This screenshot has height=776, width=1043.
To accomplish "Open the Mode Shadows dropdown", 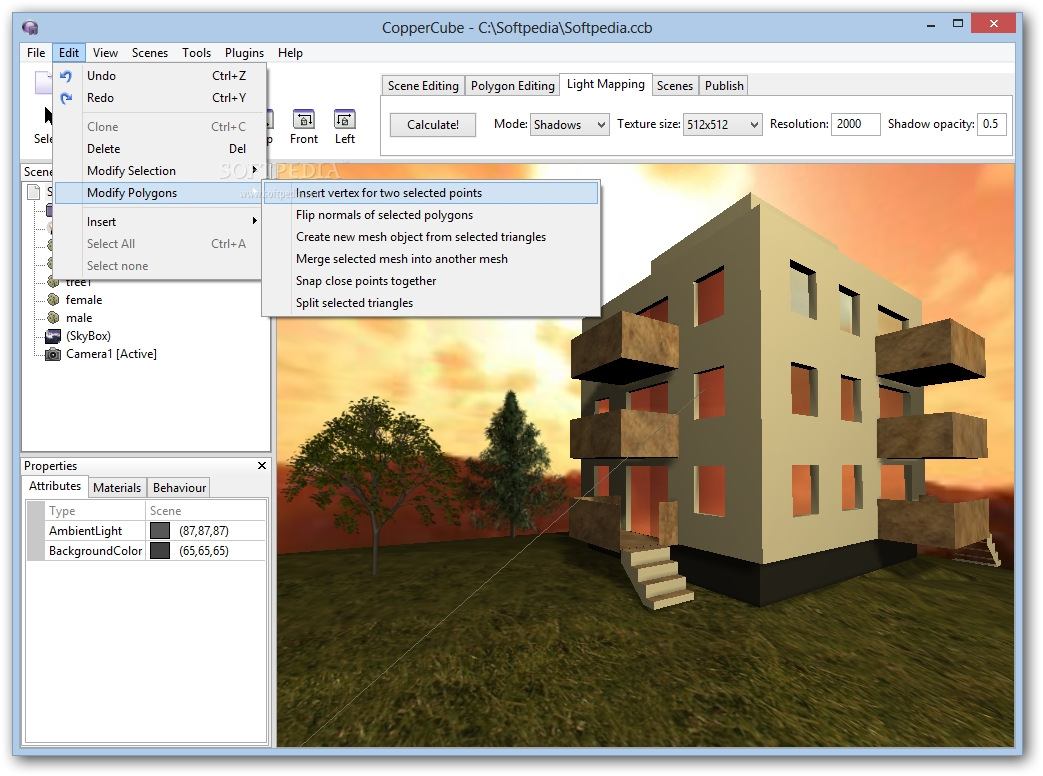I will [569, 124].
